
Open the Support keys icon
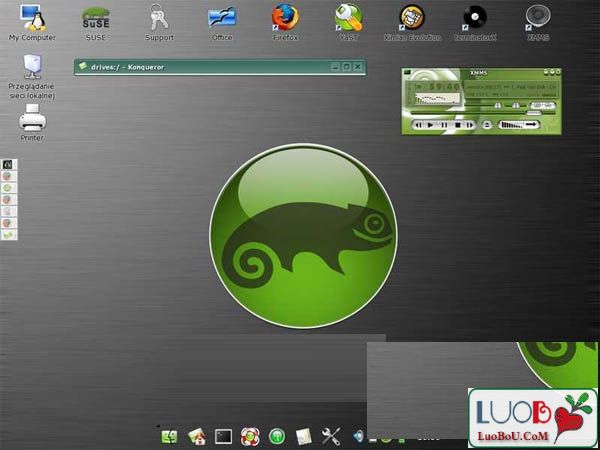click(x=159, y=22)
